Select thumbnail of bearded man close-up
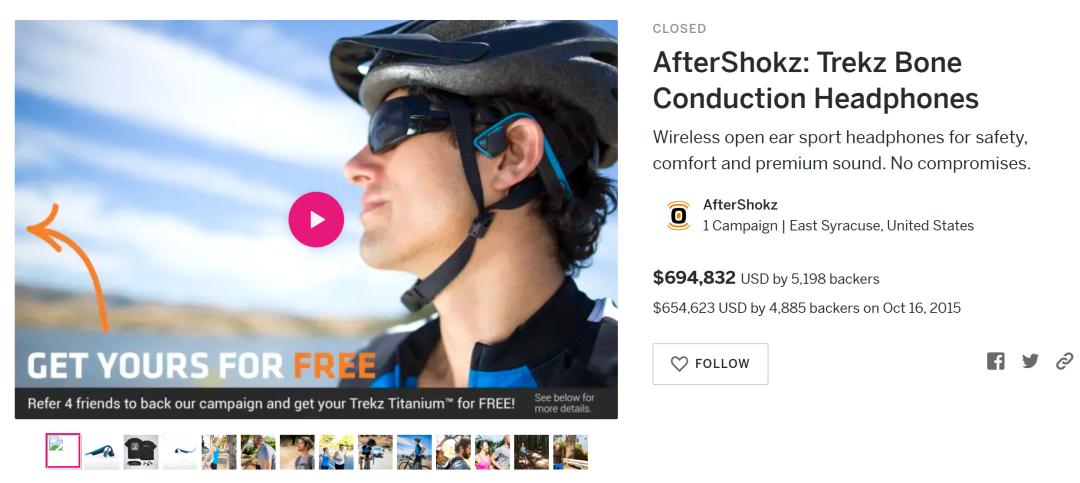 click(453, 452)
